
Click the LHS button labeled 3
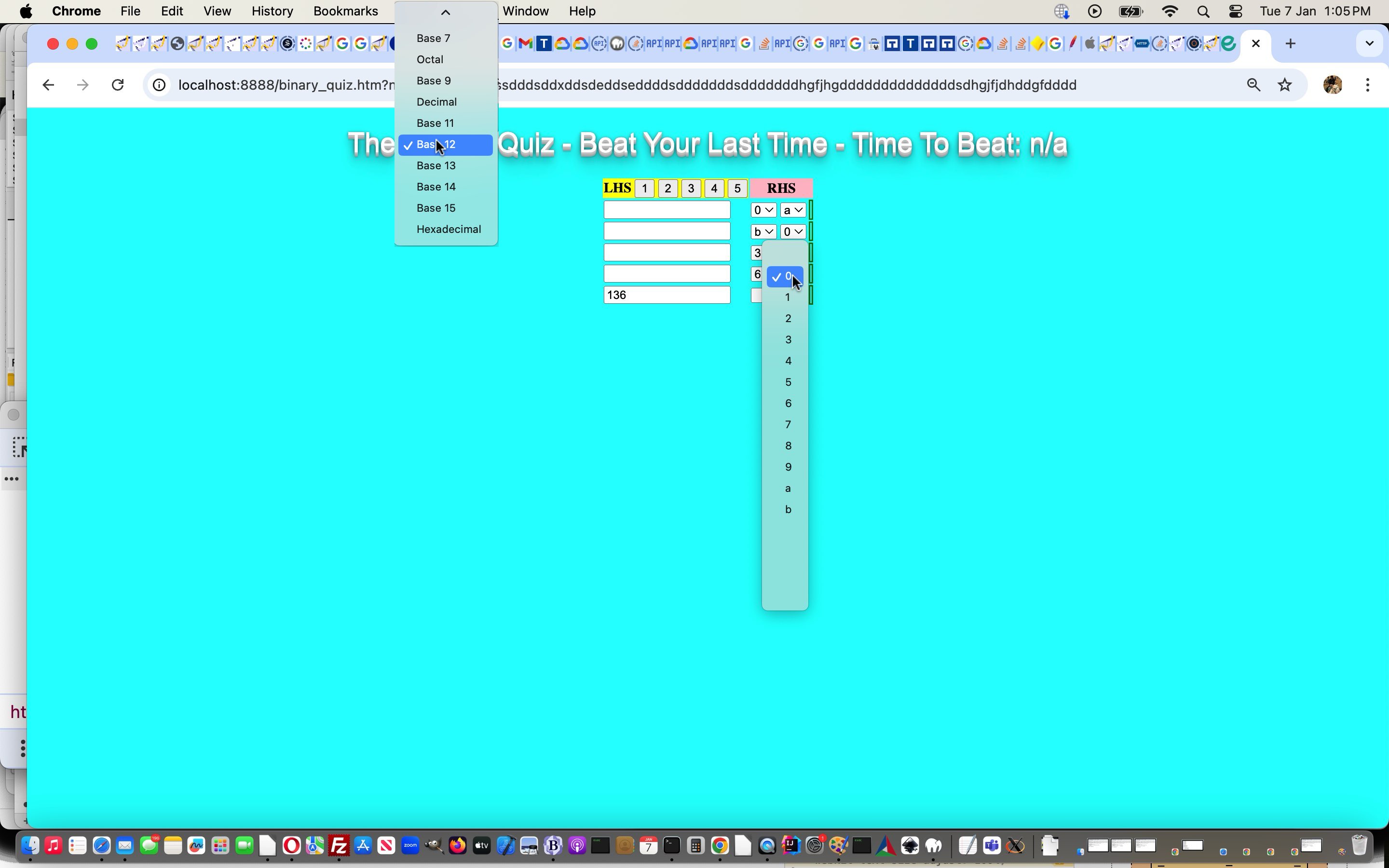[691, 188]
